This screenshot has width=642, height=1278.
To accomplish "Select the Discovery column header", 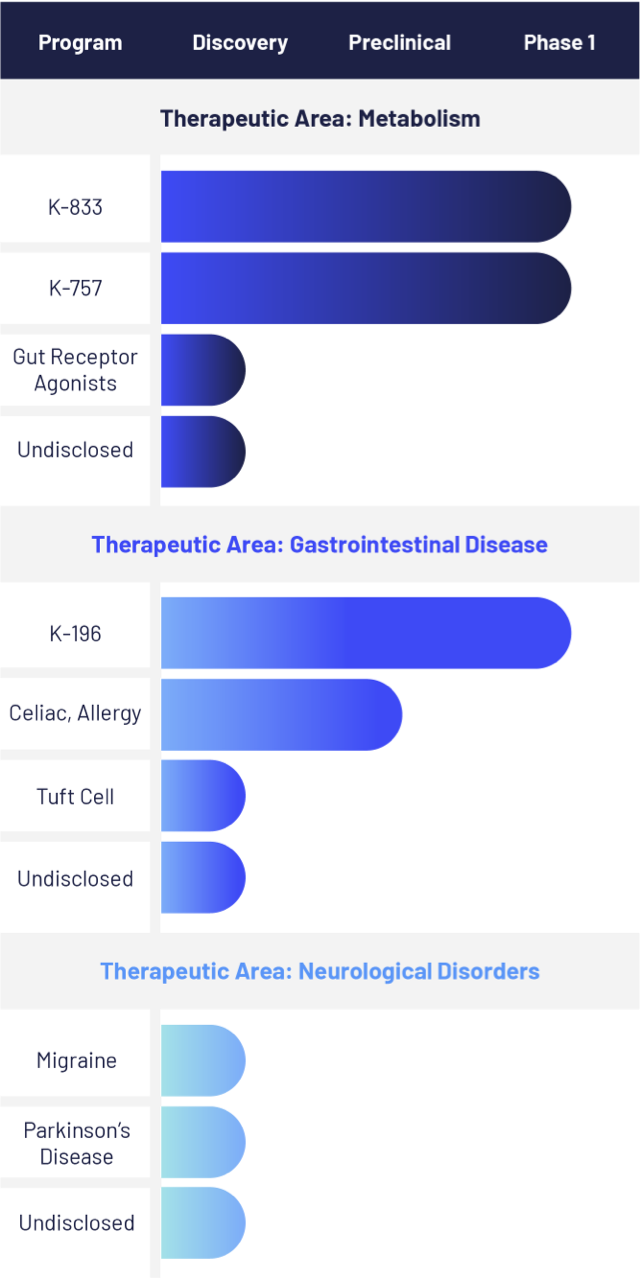I will 240,43.
